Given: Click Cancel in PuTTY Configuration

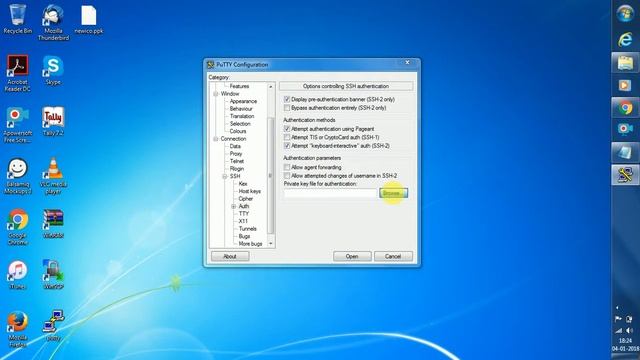Looking at the screenshot, I should point(393,256).
